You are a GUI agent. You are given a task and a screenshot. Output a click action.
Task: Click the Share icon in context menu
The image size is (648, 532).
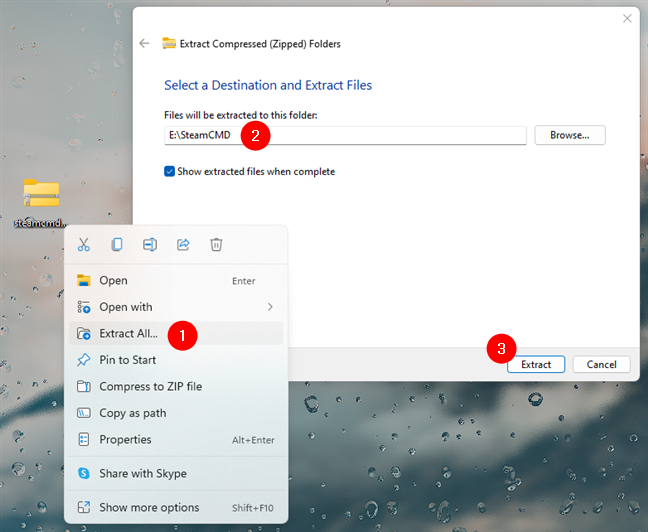(183, 245)
